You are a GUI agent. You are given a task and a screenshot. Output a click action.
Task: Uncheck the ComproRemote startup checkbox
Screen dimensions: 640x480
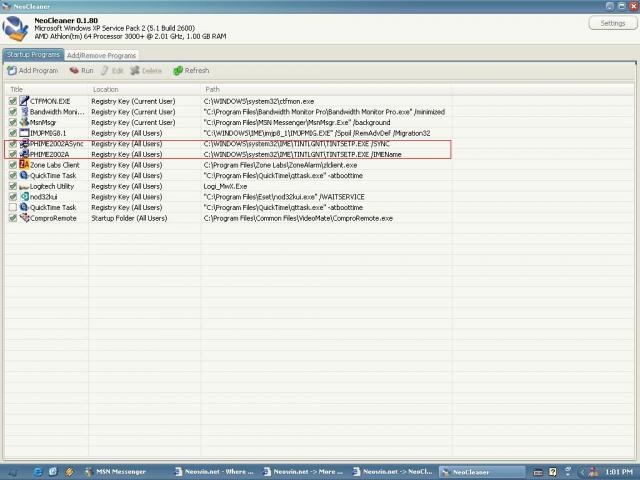click(13, 218)
